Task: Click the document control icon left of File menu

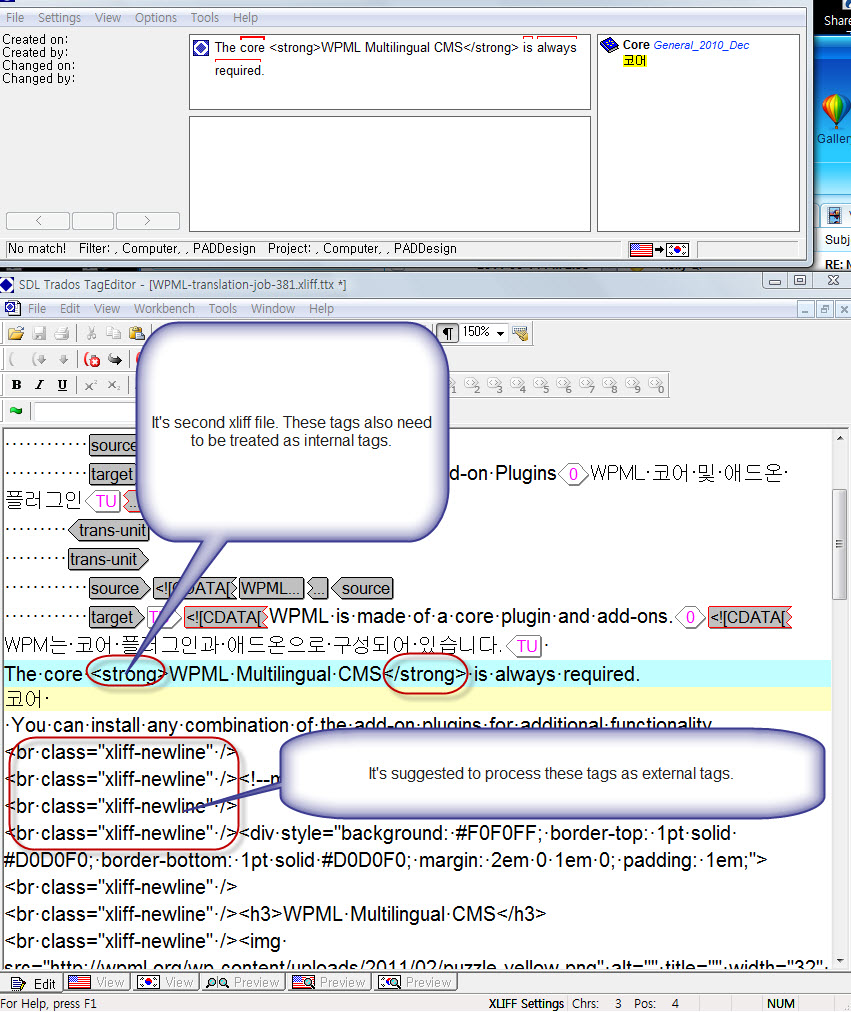Action: (x=12, y=309)
